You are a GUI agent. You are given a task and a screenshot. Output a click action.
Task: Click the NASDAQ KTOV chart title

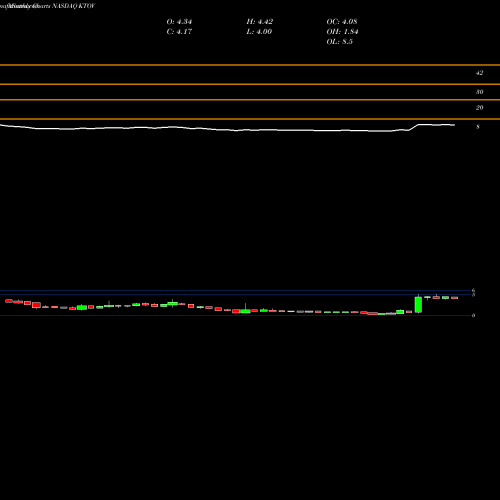click(74, 6)
